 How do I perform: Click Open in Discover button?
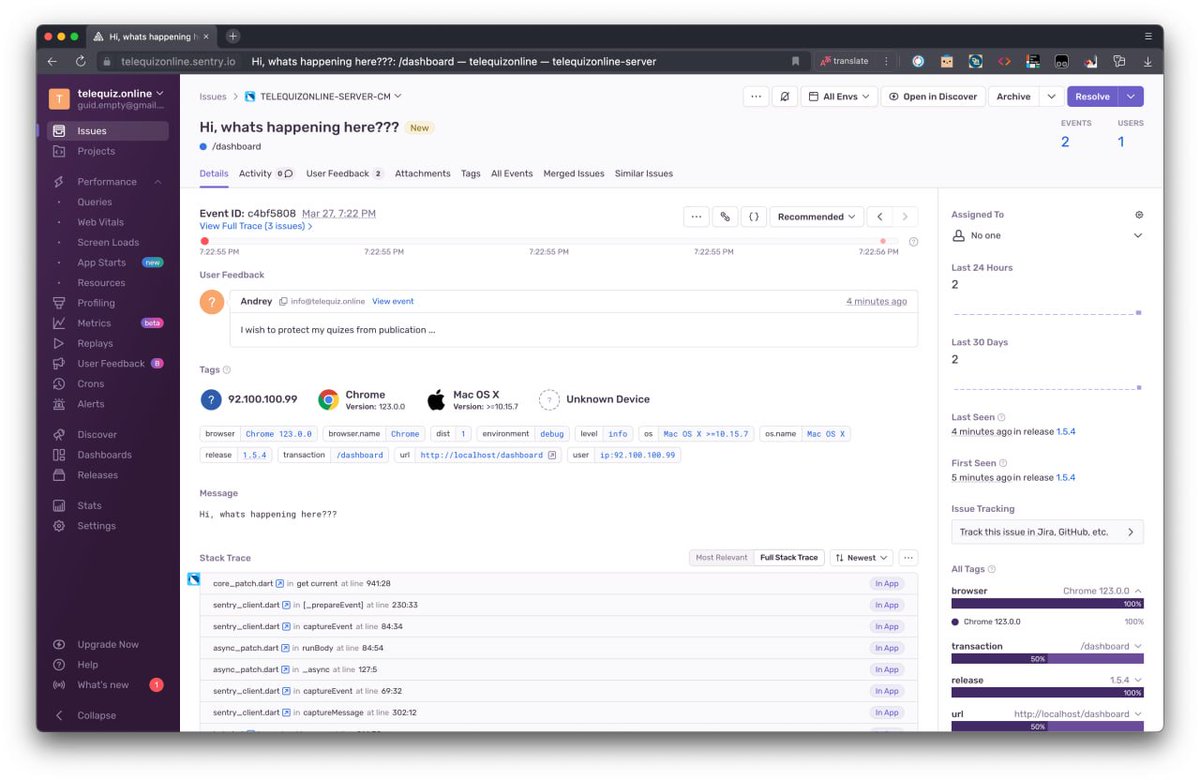pyautogui.click(x=932, y=97)
